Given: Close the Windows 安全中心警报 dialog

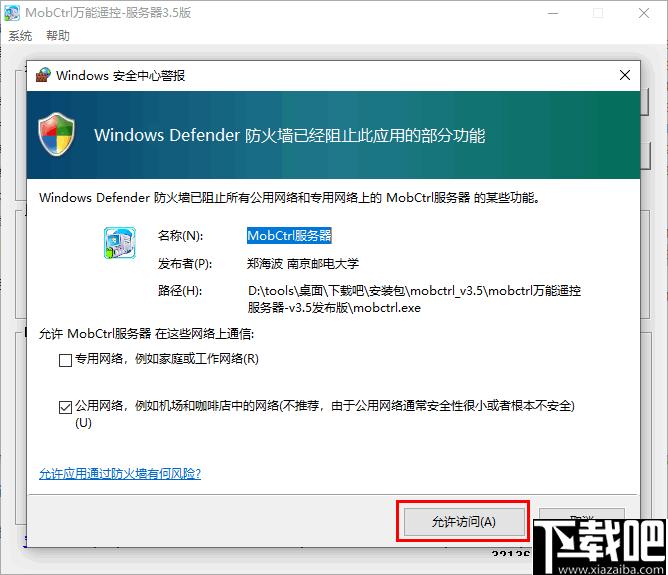Looking at the screenshot, I should coord(625,75).
